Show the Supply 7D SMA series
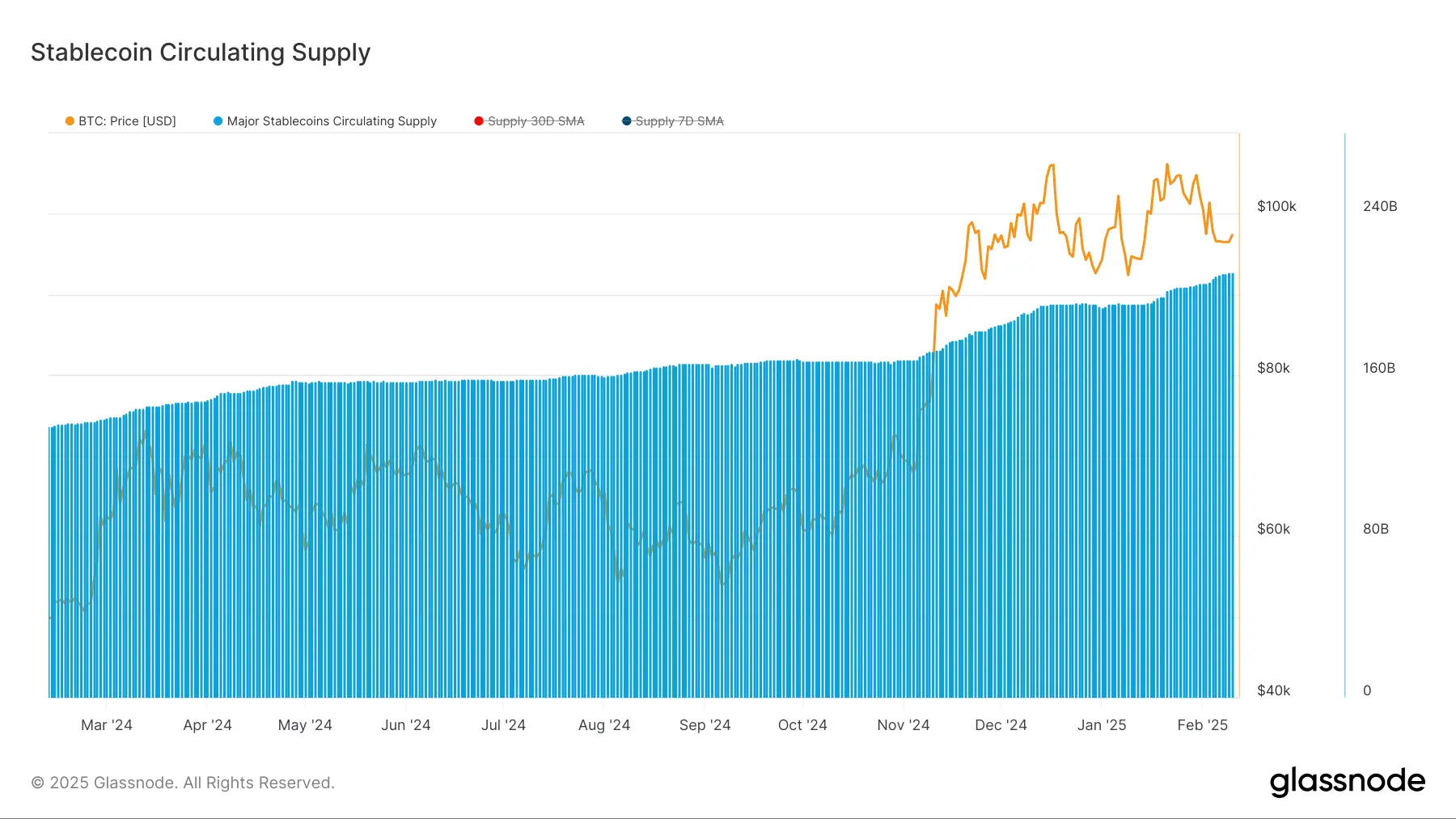The width and height of the screenshot is (1456, 819). (x=679, y=121)
